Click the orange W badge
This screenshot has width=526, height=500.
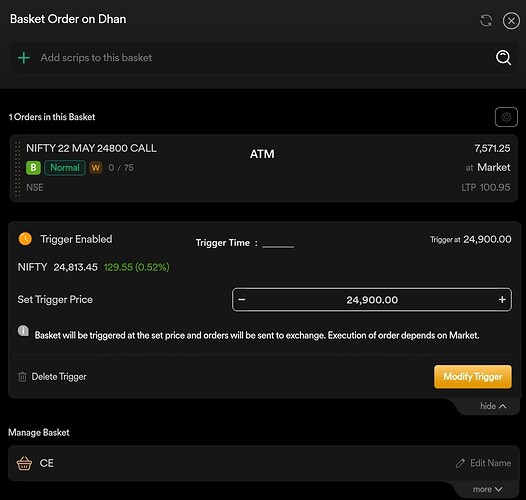point(96,168)
